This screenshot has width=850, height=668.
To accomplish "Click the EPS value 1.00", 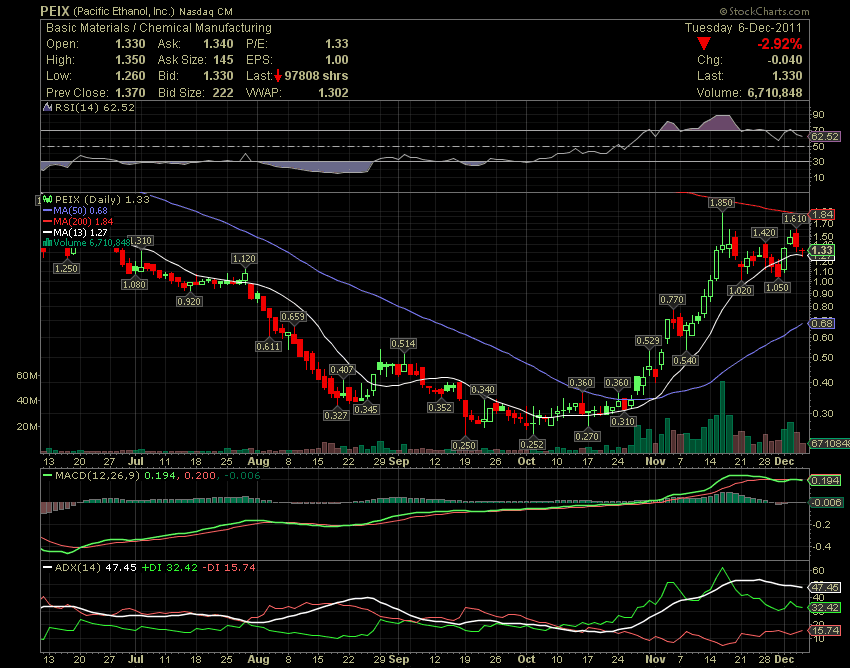I will pos(337,60).
